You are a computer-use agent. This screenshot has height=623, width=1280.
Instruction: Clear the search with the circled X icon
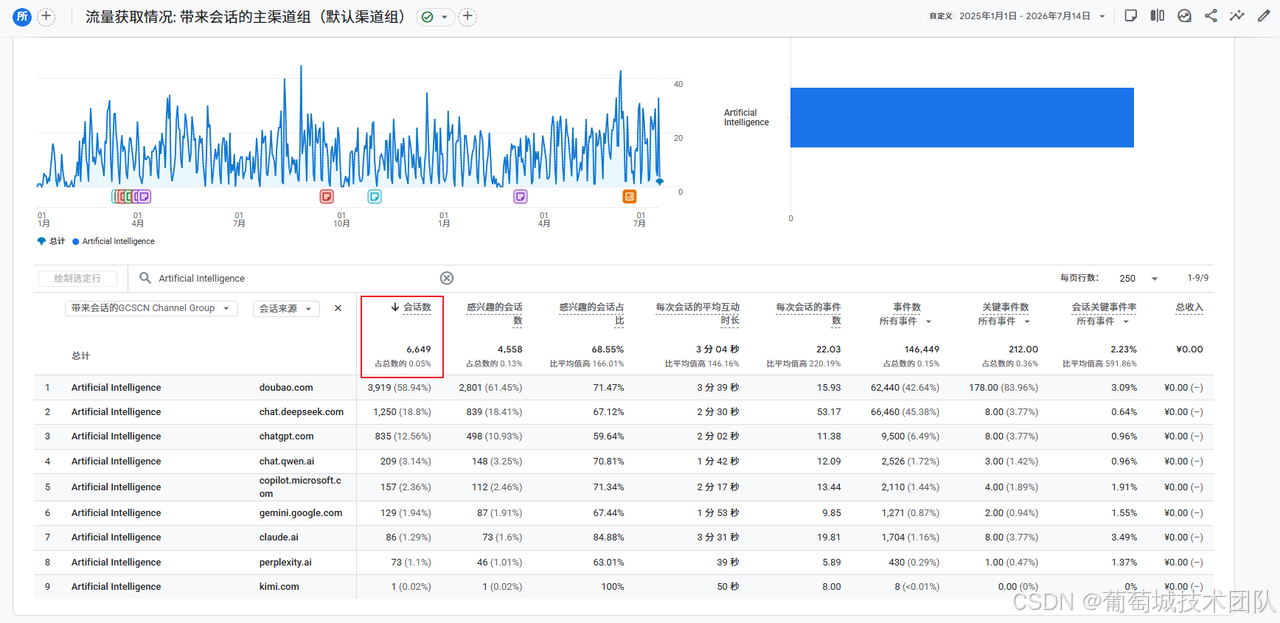coord(447,279)
